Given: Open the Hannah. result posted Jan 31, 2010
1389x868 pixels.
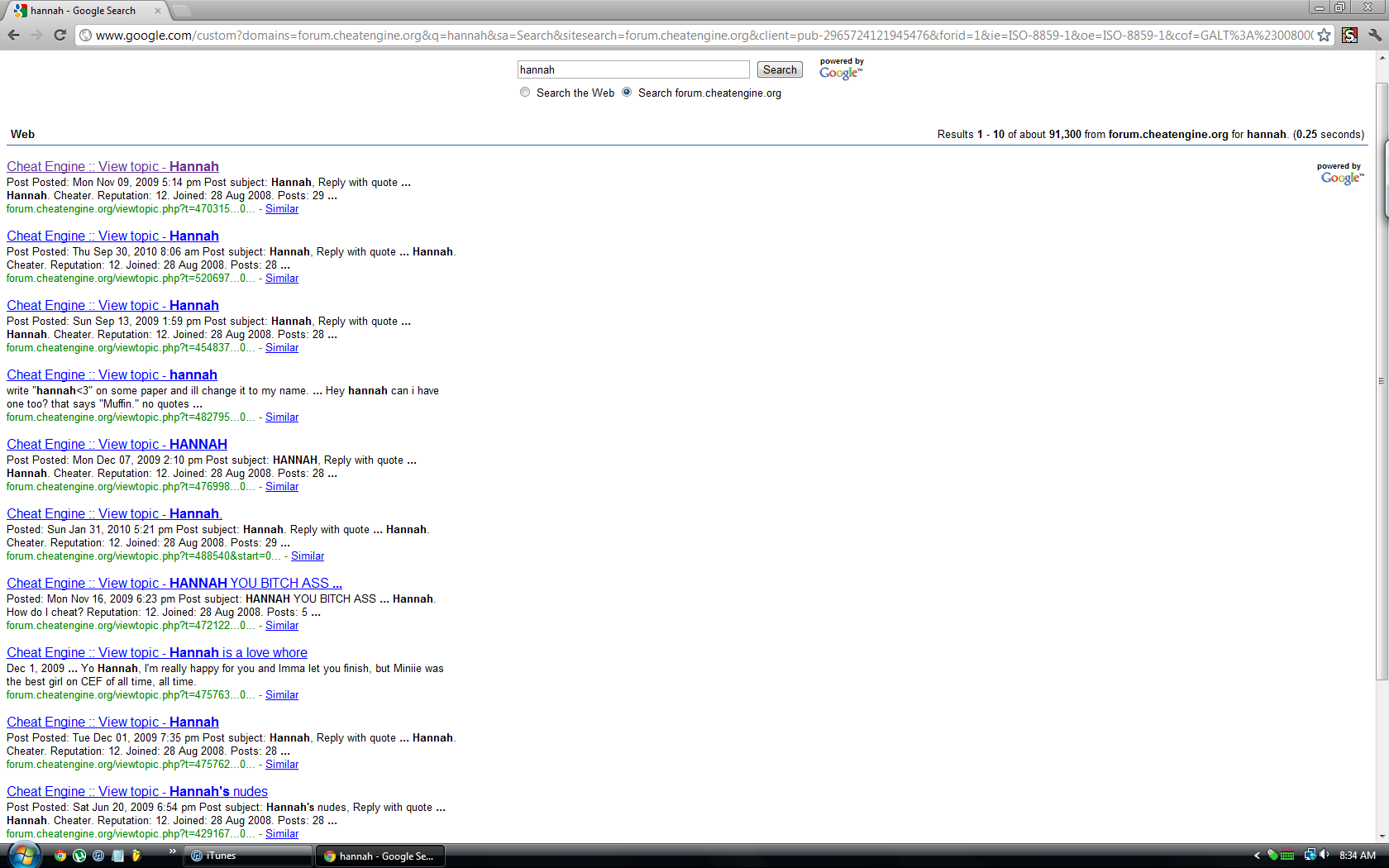Looking at the screenshot, I should pos(114,513).
